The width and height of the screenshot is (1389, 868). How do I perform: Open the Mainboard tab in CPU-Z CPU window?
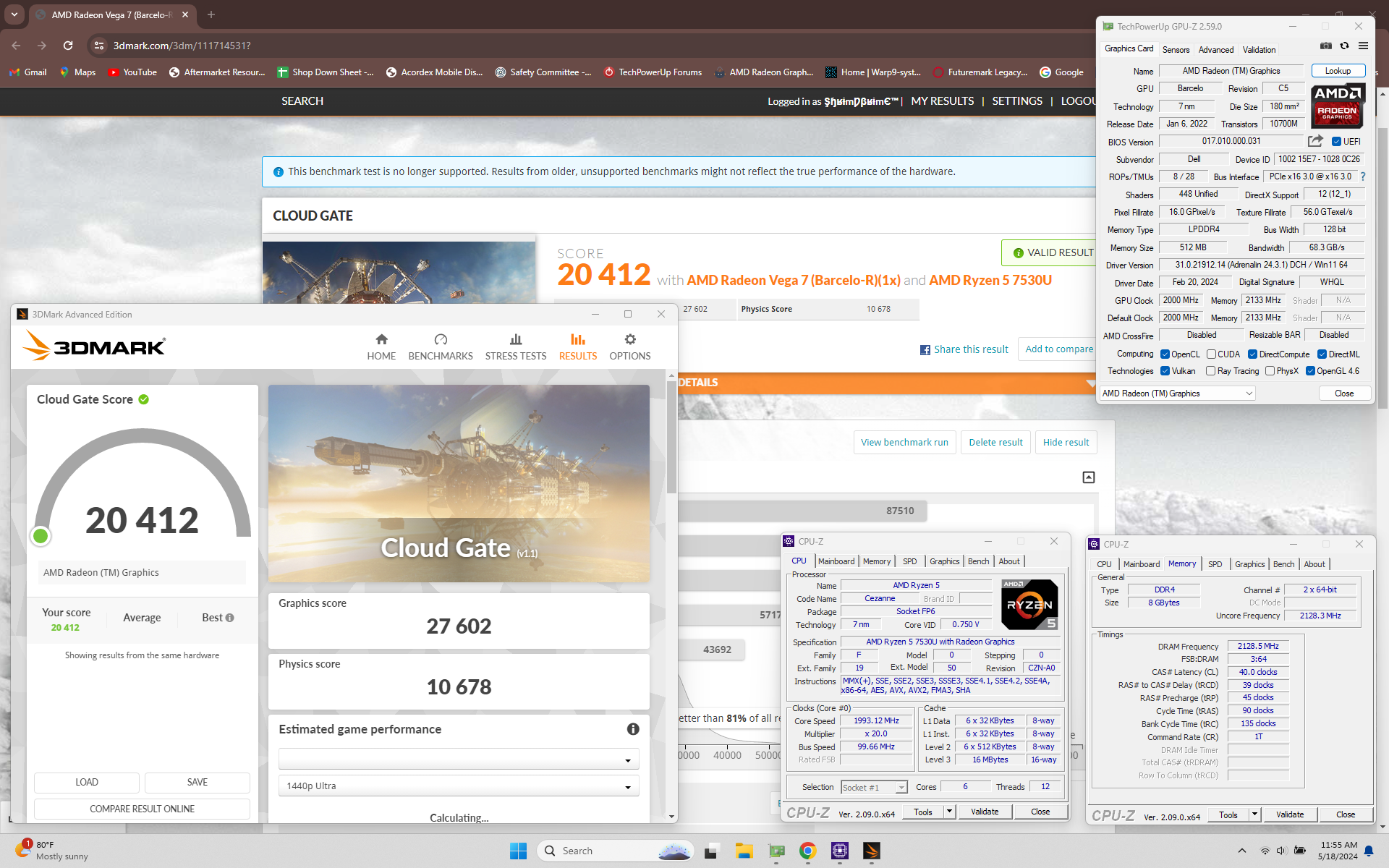(x=836, y=561)
